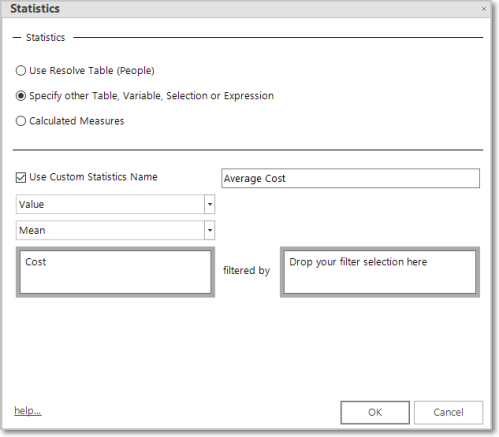Dismiss the dialog using Cancel
The height and width of the screenshot is (437, 499).
pos(448,412)
